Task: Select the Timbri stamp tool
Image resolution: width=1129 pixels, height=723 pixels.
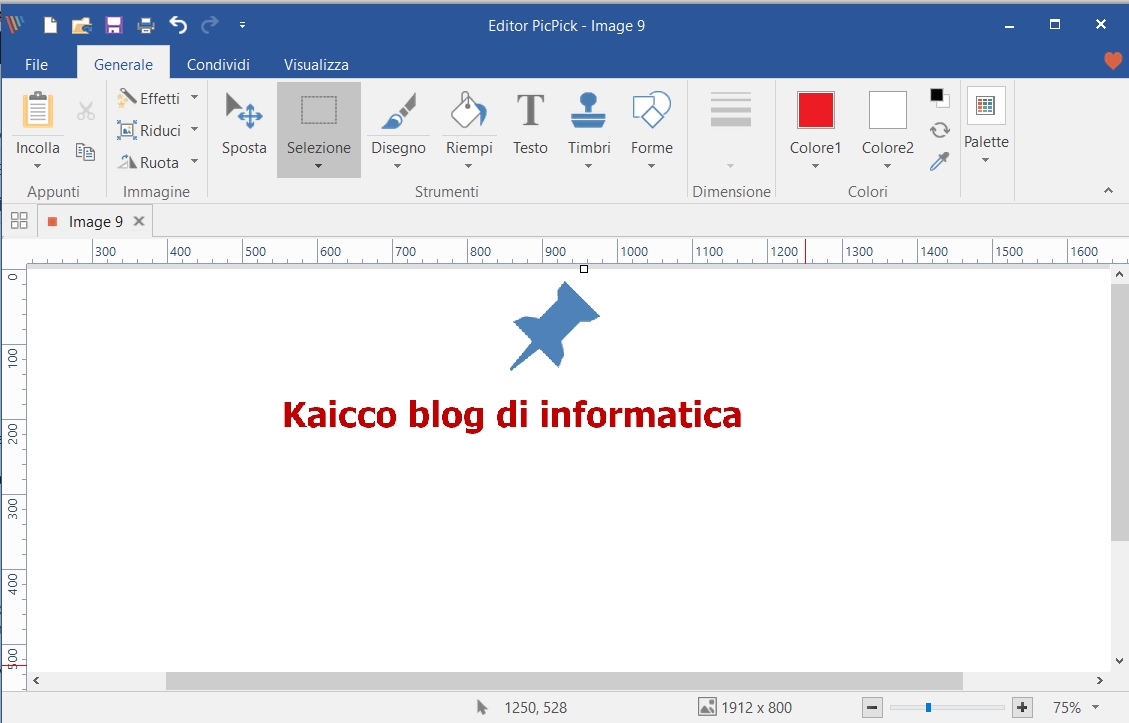Action: (x=588, y=120)
